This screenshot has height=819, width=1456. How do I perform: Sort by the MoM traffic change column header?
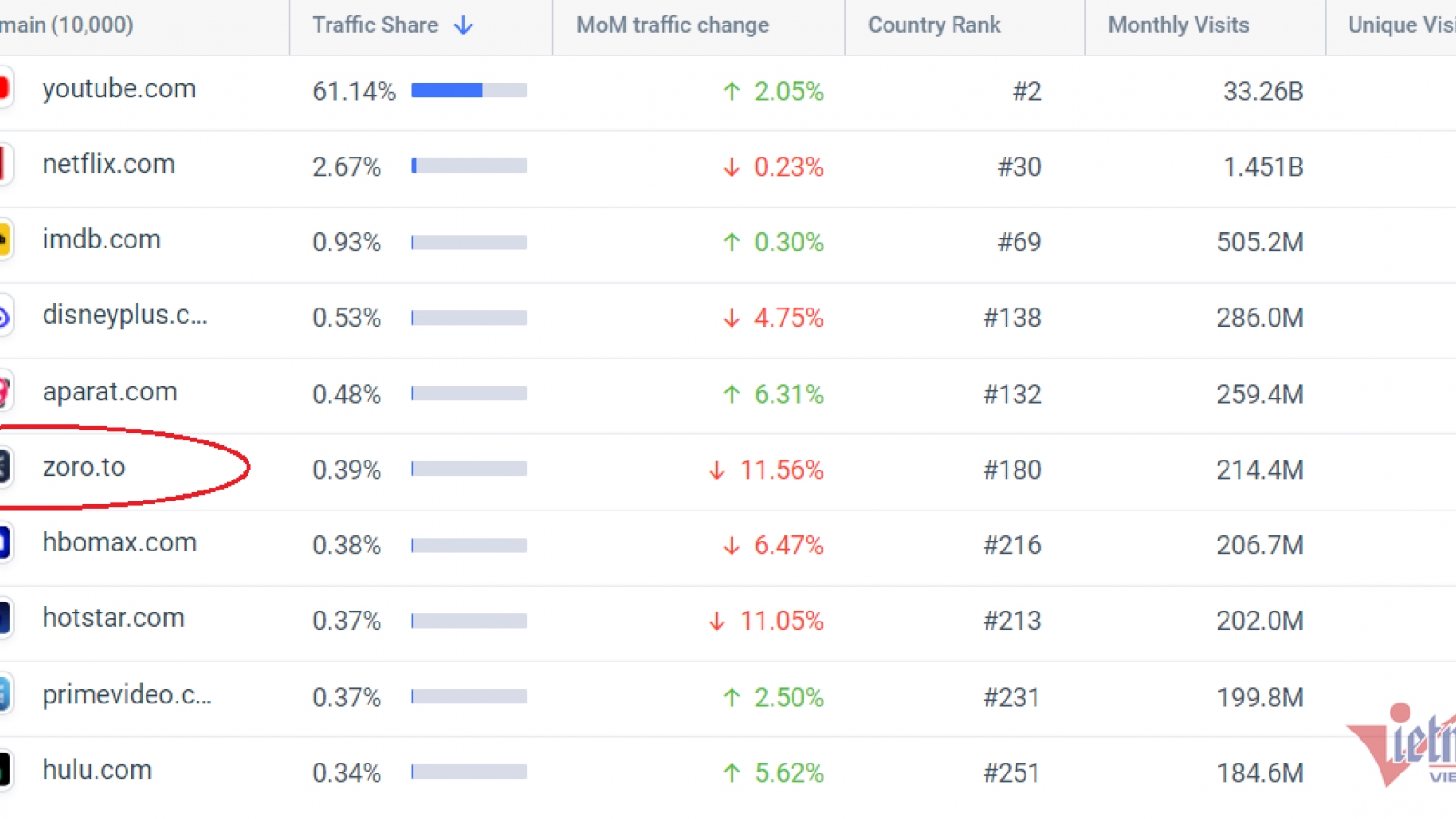click(672, 25)
